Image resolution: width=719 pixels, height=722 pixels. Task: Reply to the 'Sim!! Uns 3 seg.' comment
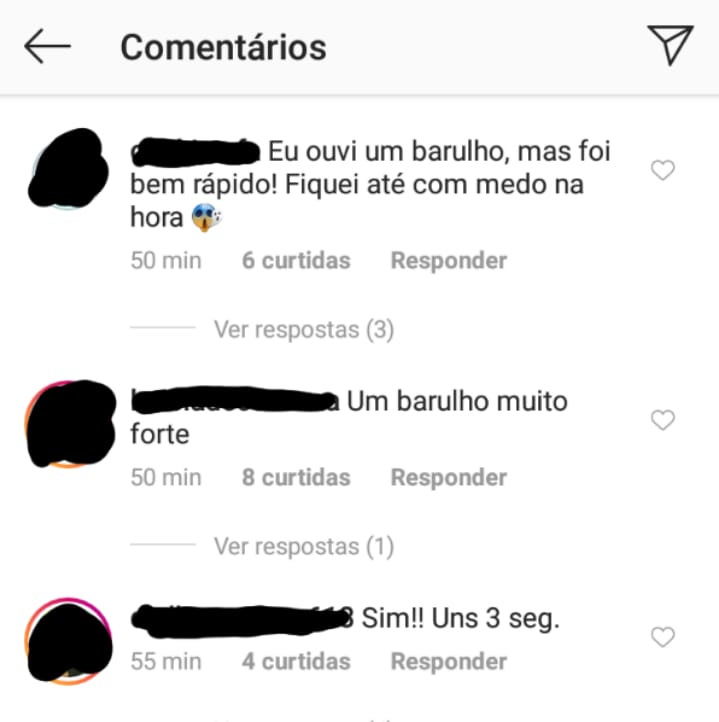coord(449,662)
